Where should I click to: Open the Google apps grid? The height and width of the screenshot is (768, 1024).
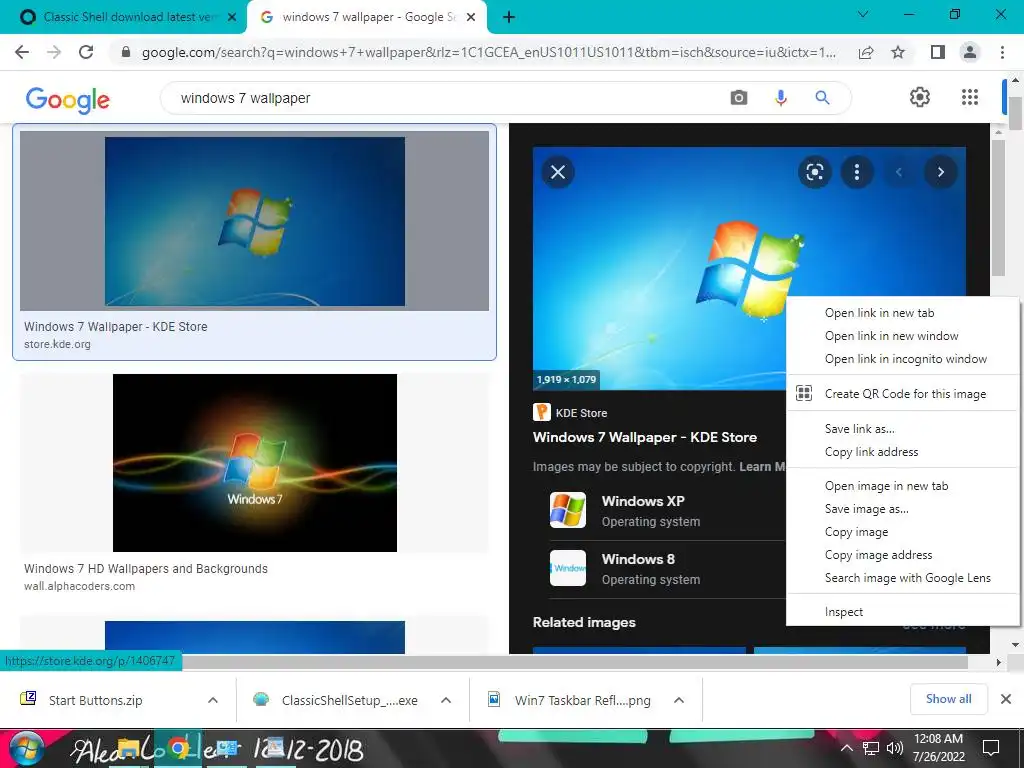970,97
